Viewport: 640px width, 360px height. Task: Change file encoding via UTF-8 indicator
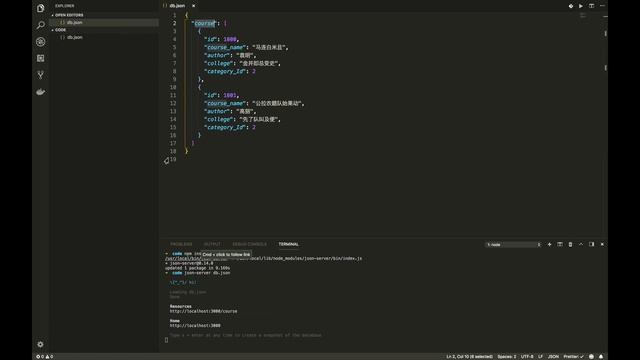527,357
